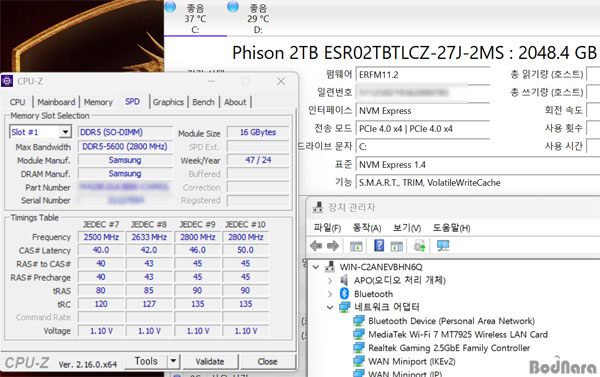Image resolution: width=600 pixels, height=377 pixels.
Task: Switch to the Graphics tab in CPU-Z
Action: tap(168, 102)
